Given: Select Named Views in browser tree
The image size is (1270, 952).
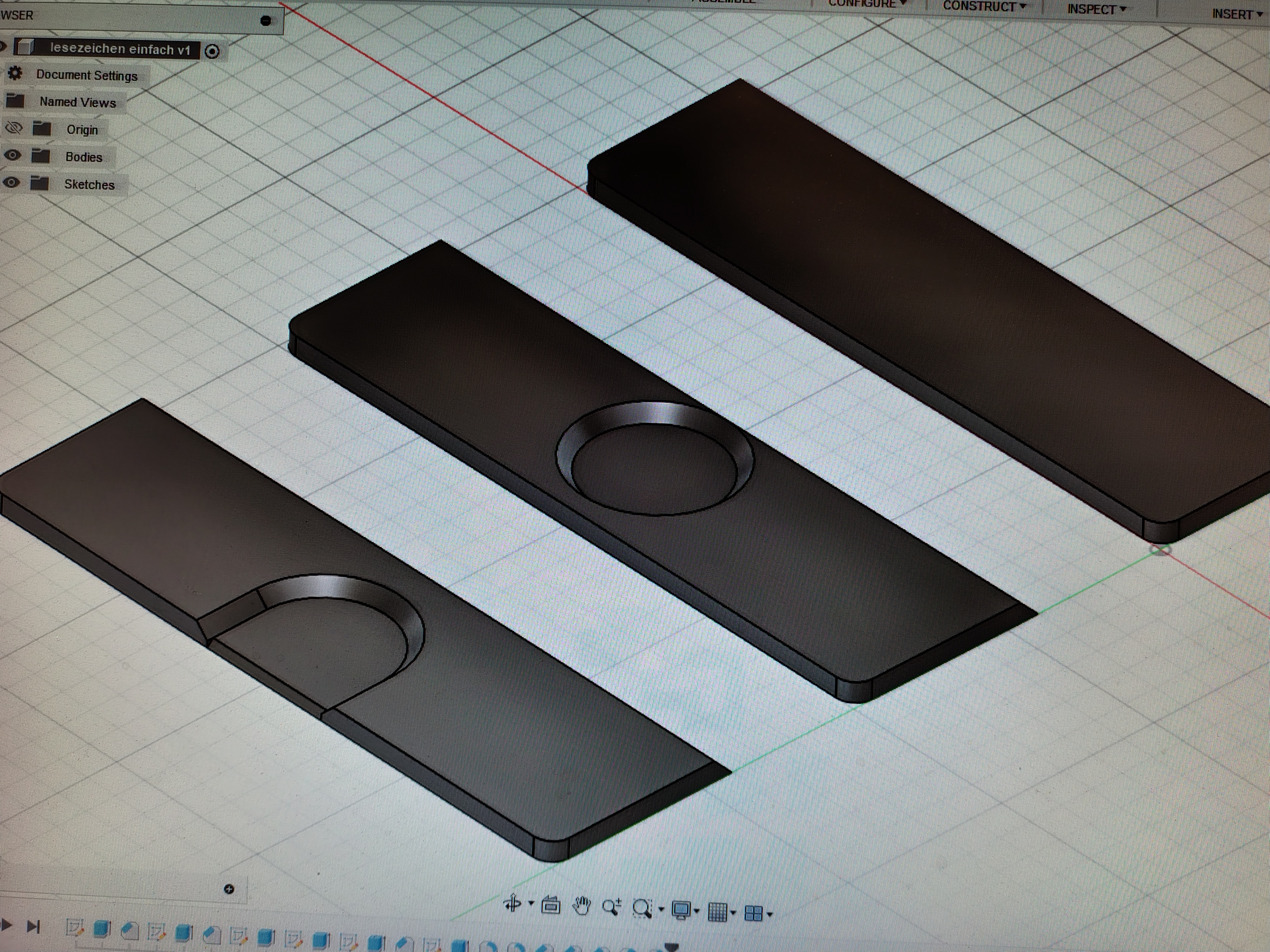Looking at the screenshot, I should pyautogui.click(x=78, y=102).
